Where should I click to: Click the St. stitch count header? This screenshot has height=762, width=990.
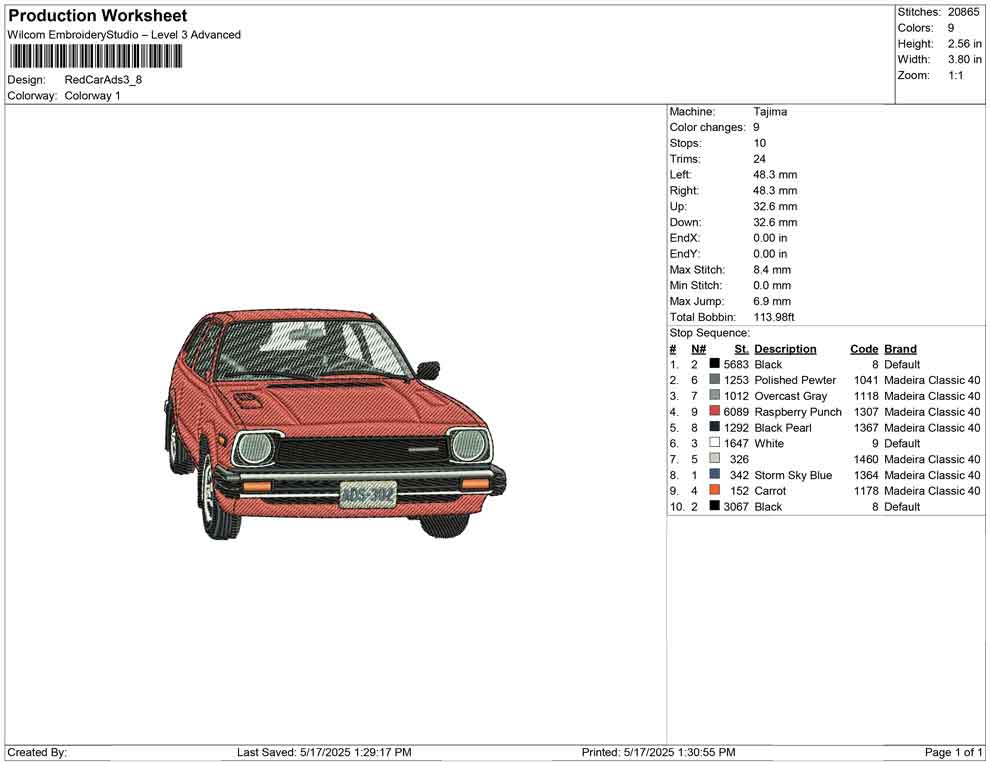tap(741, 349)
